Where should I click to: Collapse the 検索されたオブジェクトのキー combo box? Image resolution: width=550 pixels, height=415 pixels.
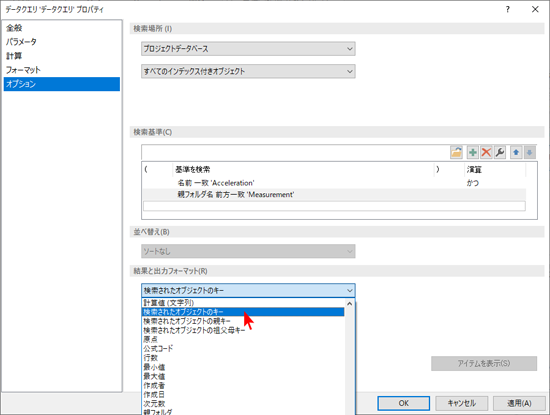click(x=248, y=290)
